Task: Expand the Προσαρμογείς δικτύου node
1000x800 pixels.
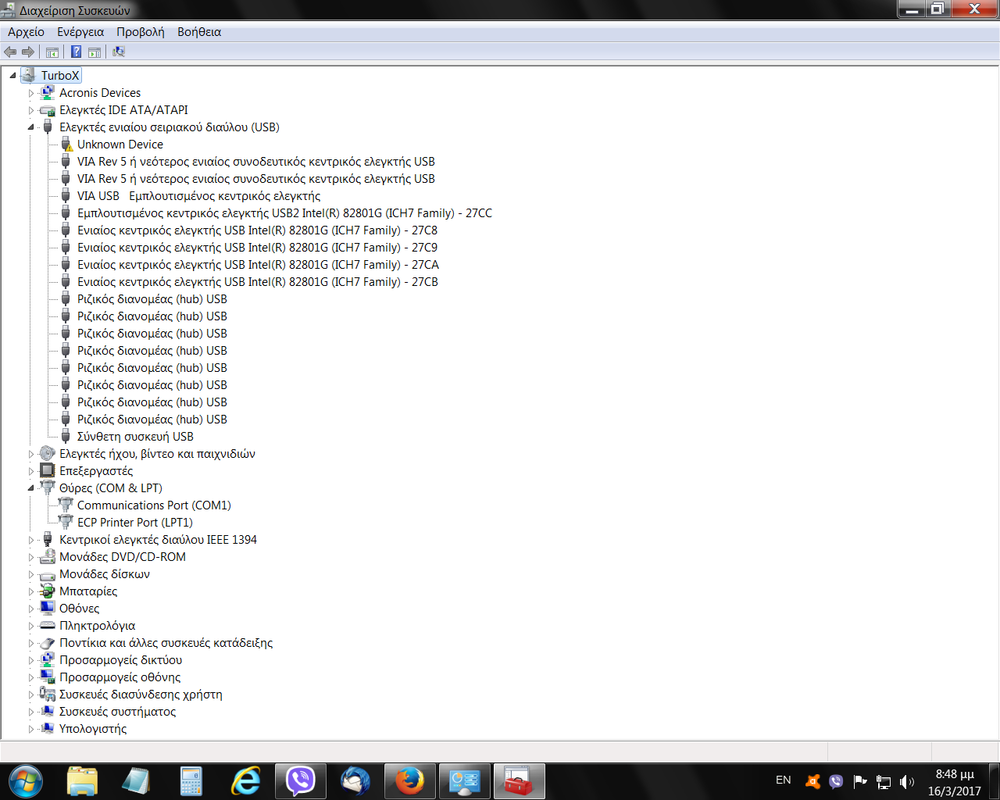Action: click(x=31, y=660)
